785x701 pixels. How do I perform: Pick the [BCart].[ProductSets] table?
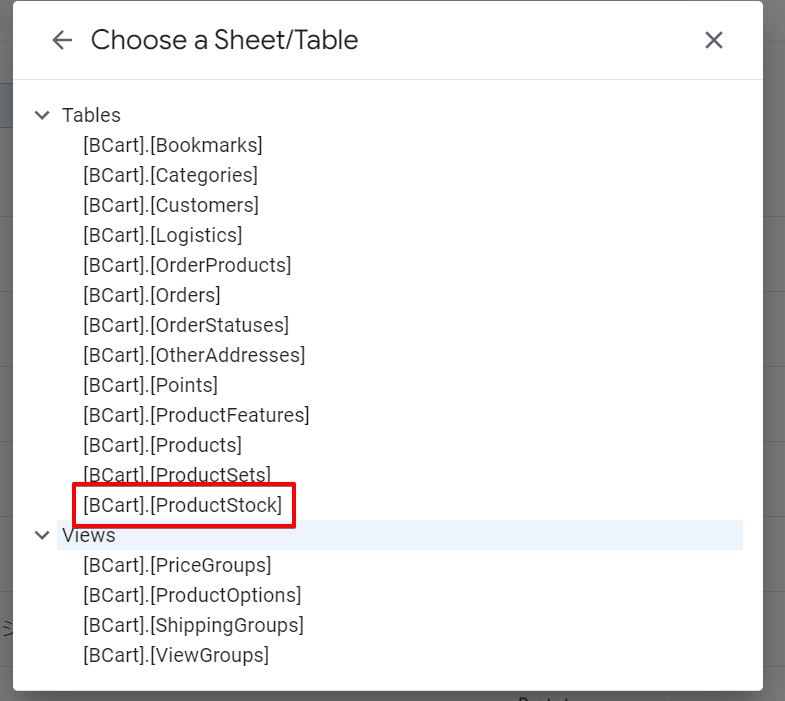tap(176, 475)
